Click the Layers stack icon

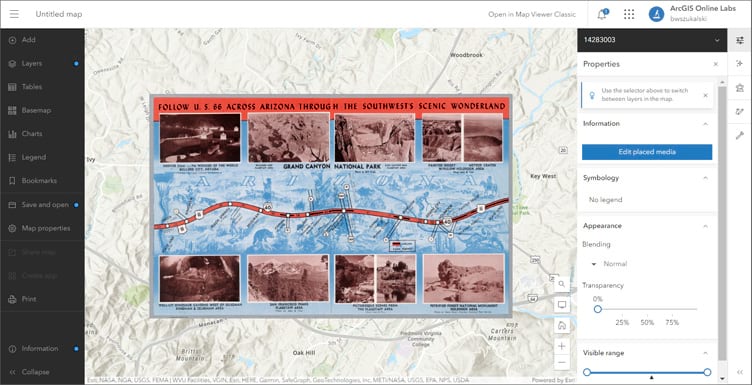pos(12,63)
